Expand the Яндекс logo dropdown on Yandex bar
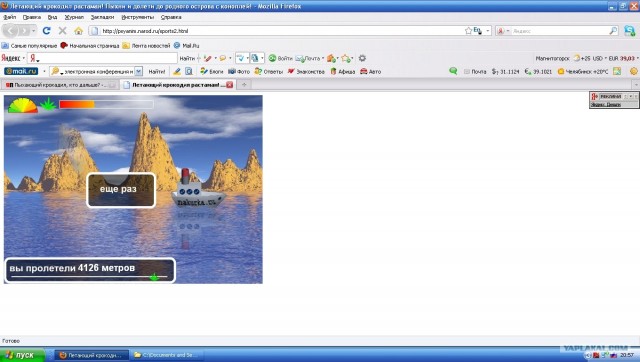The image size is (640, 362). click(x=24, y=58)
